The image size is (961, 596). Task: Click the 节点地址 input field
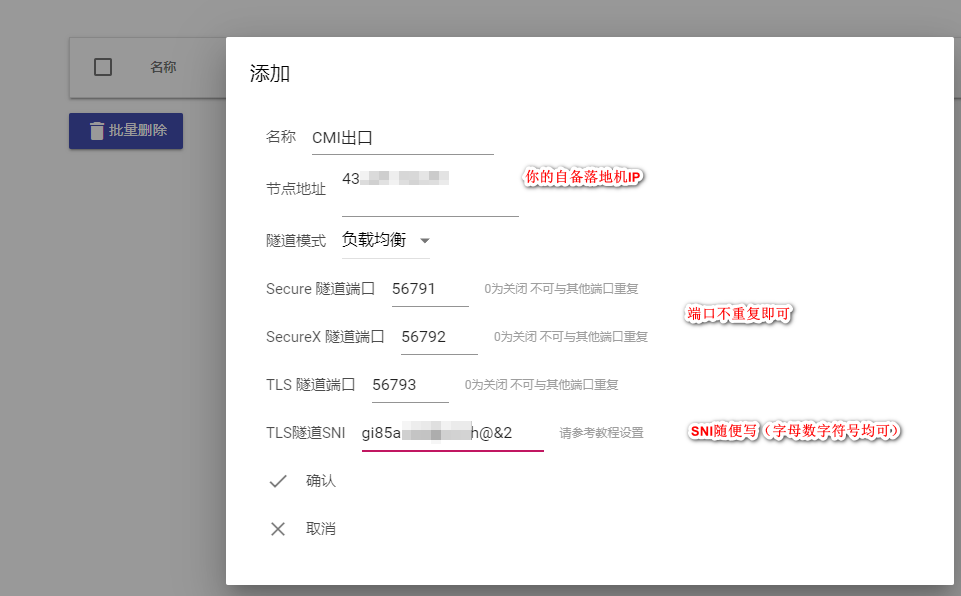click(430, 192)
